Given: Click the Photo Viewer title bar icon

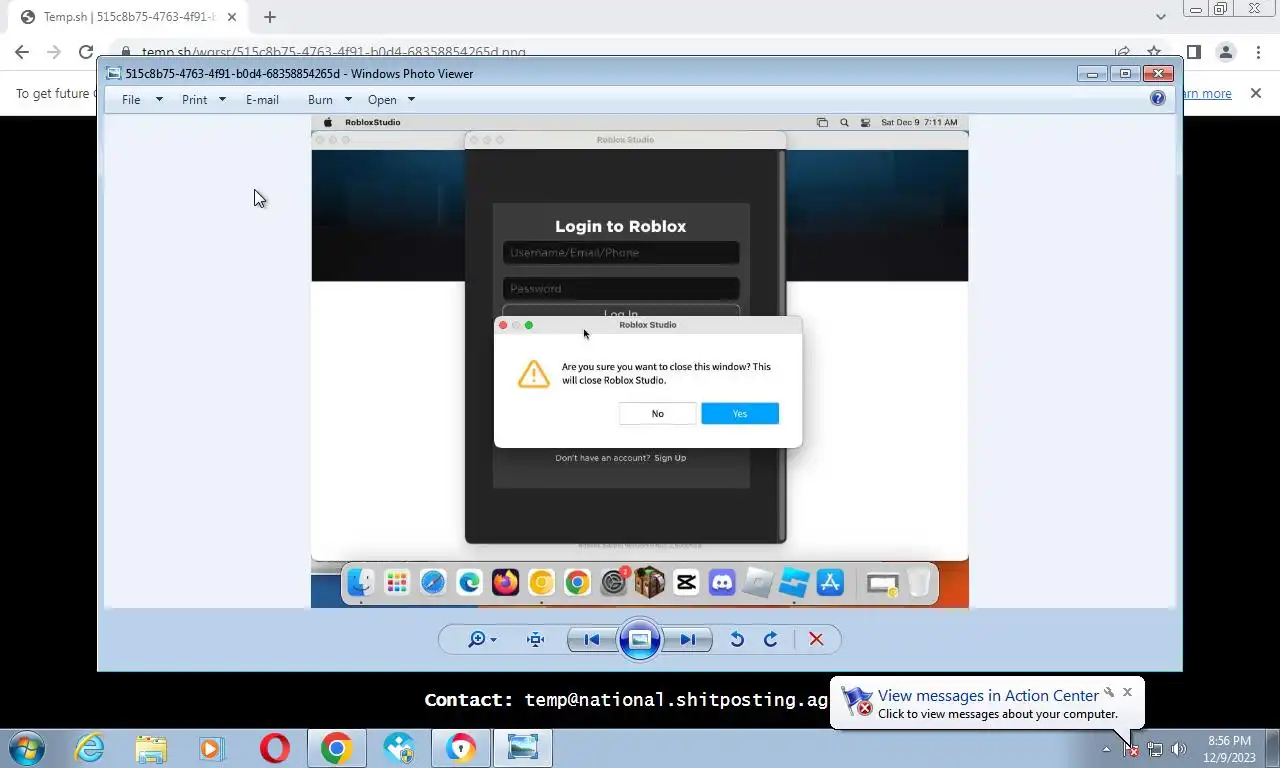Looking at the screenshot, I should click(x=114, y=73).
